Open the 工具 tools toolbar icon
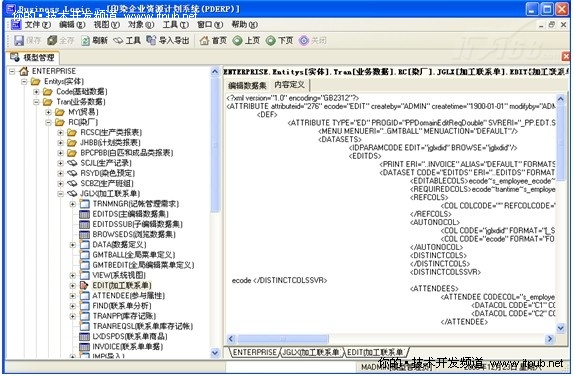The width and height of the screenshot is (573, 376). pyautogui.click(x=118, y=41)
